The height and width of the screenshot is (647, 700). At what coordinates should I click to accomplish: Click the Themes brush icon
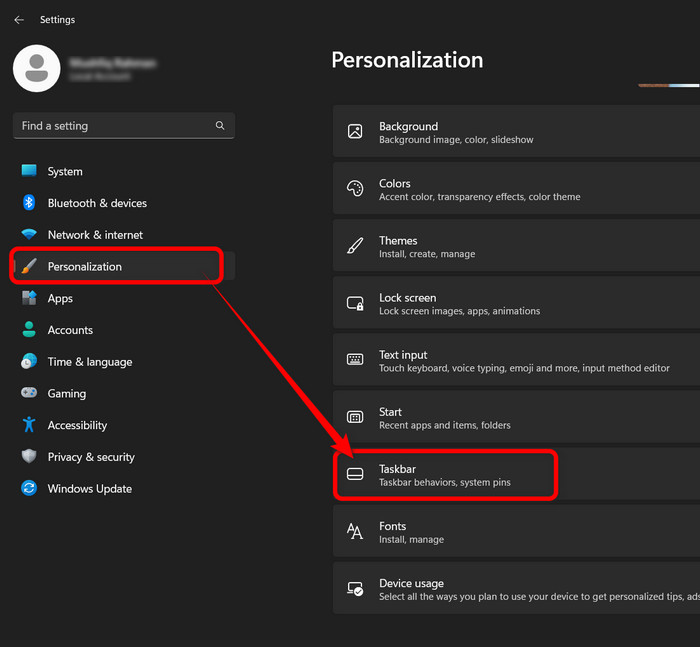point(355,246)
